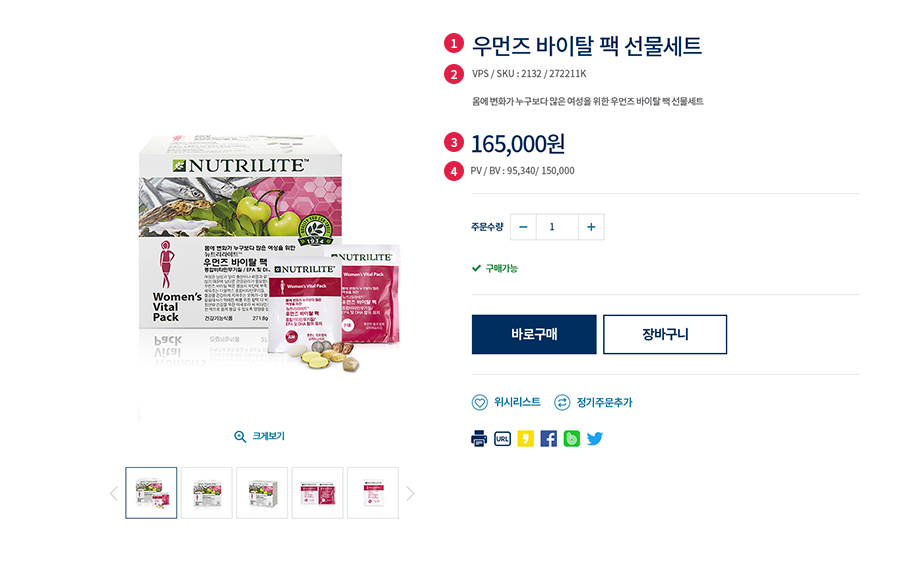Image resolution: width=898 pixels, height=563 pixels.
Task: Copy the product URL via URL icon
Action: [x=502, y=439]
